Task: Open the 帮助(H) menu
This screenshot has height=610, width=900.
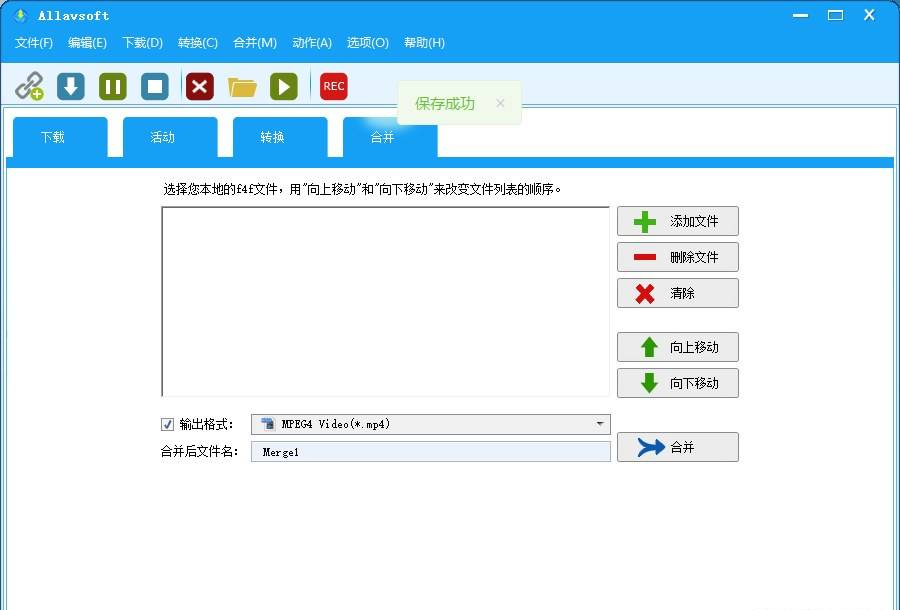Action: pos(424,42)
